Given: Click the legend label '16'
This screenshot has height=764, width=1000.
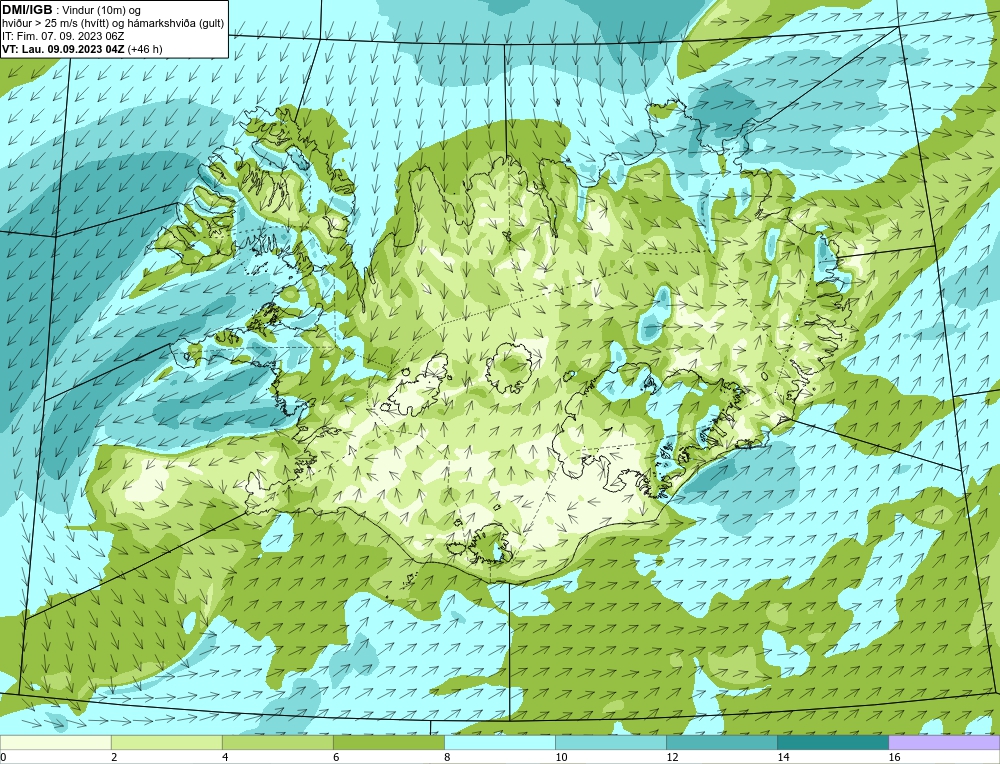Looking at the screenshot, I should point(894,757).
